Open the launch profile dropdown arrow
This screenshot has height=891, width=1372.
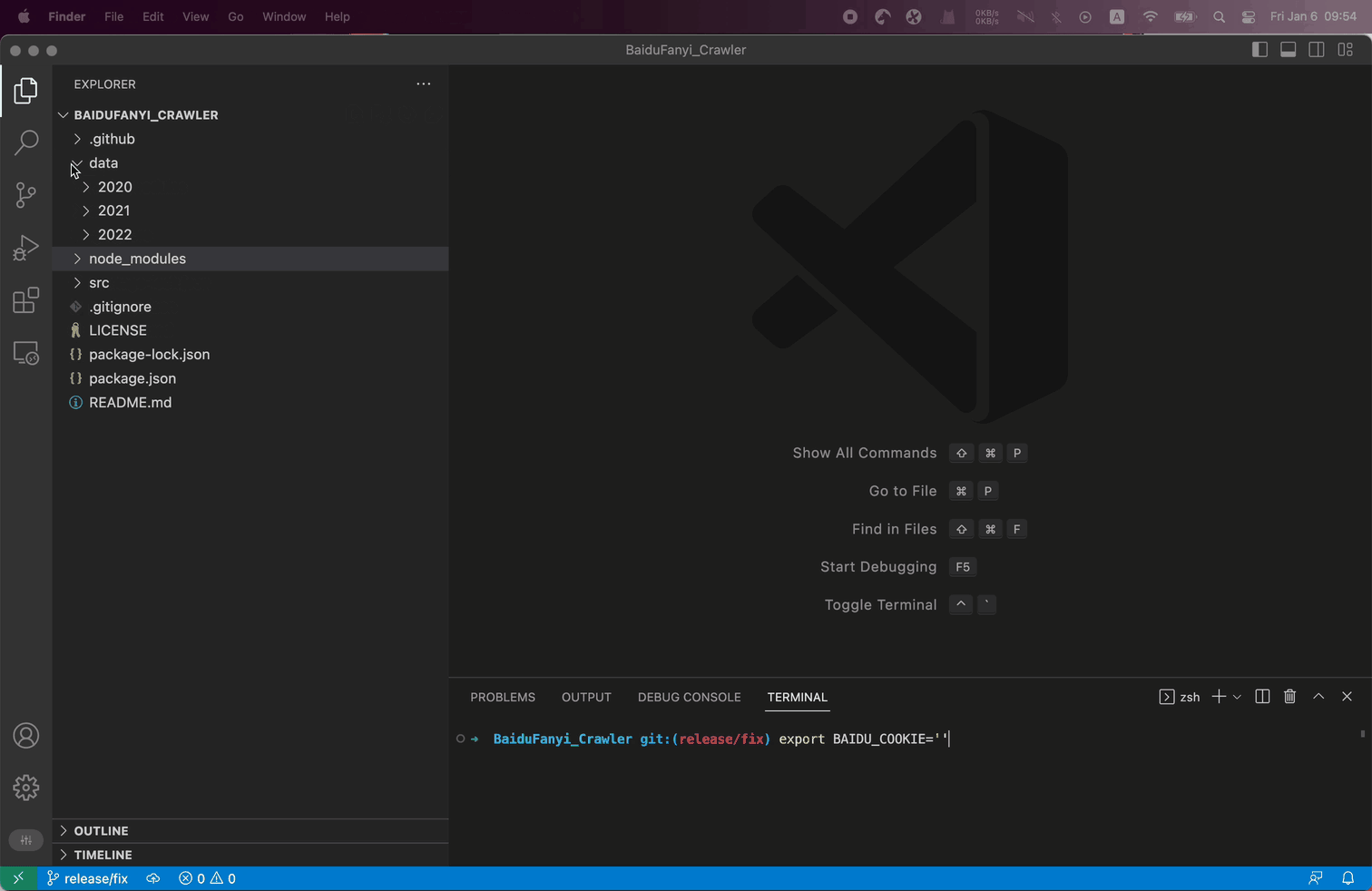point(1237,697)
